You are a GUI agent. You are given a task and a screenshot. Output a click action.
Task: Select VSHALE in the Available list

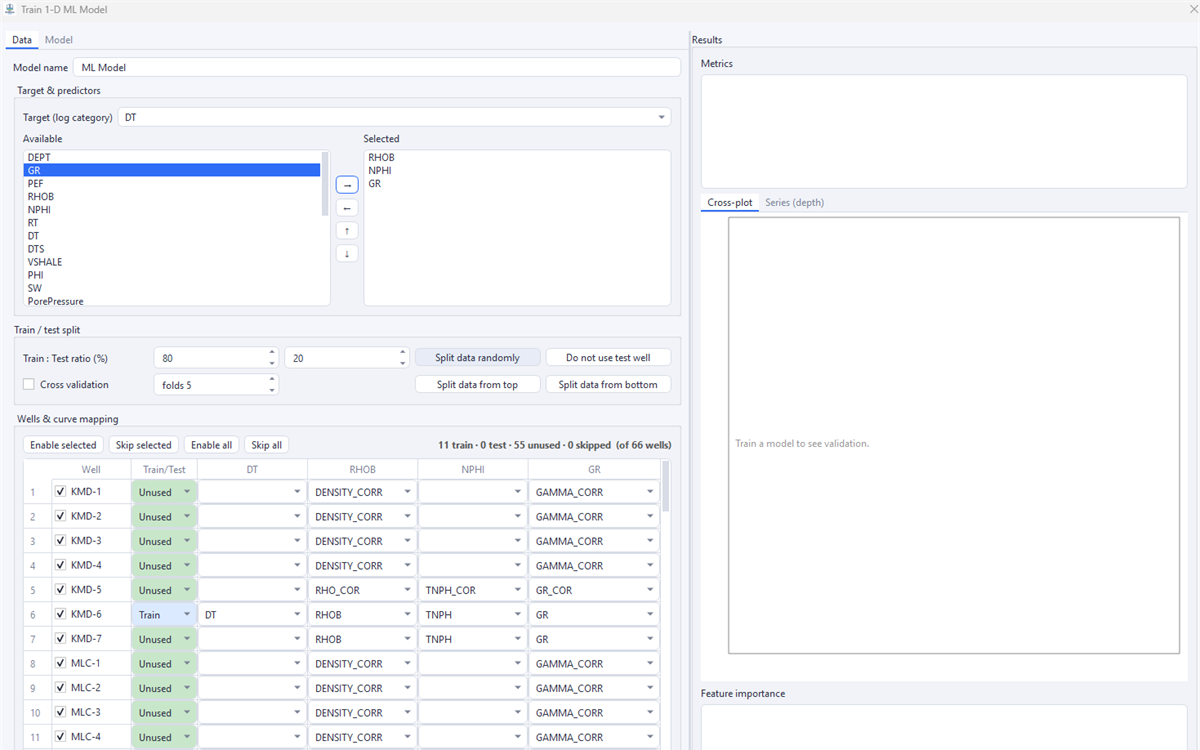pos(172,262)
